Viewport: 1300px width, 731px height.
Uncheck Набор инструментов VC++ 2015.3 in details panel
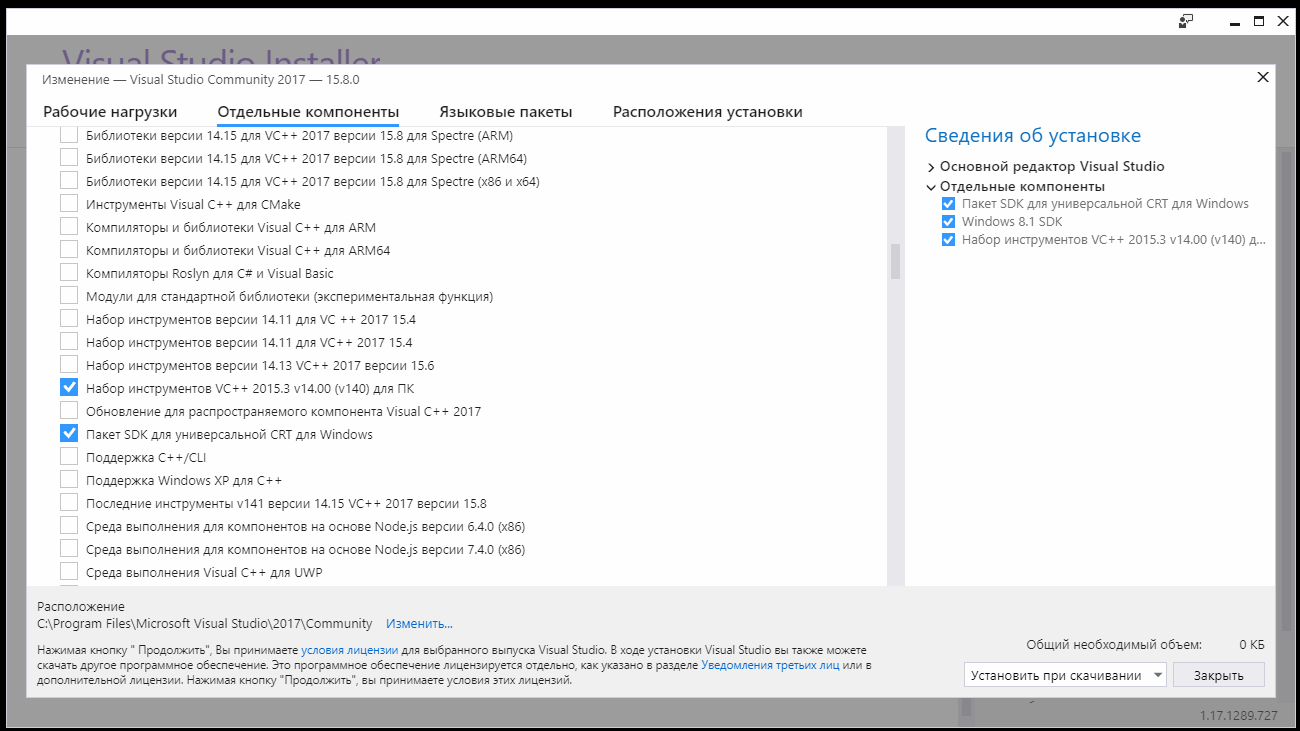949,240
